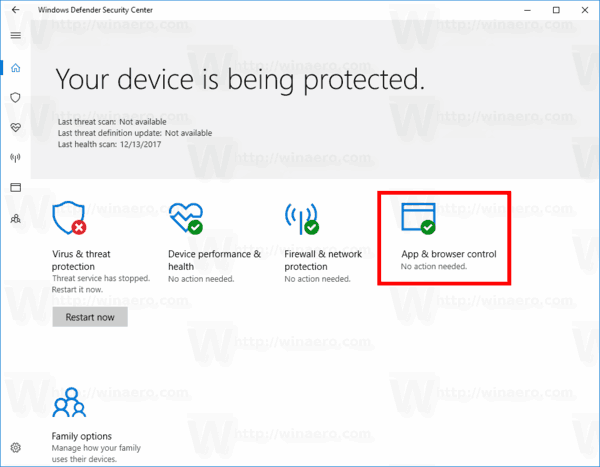Maximize the Windows Defender Security Center window

[556, 10]
